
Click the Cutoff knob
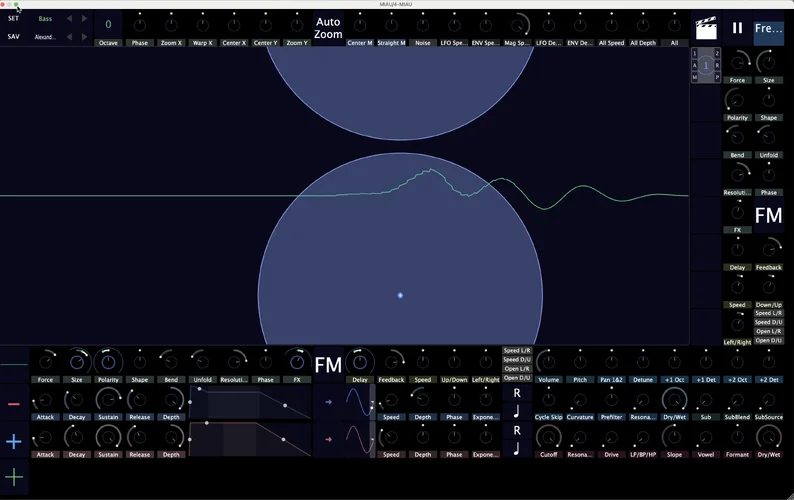[x=548, y=437]
